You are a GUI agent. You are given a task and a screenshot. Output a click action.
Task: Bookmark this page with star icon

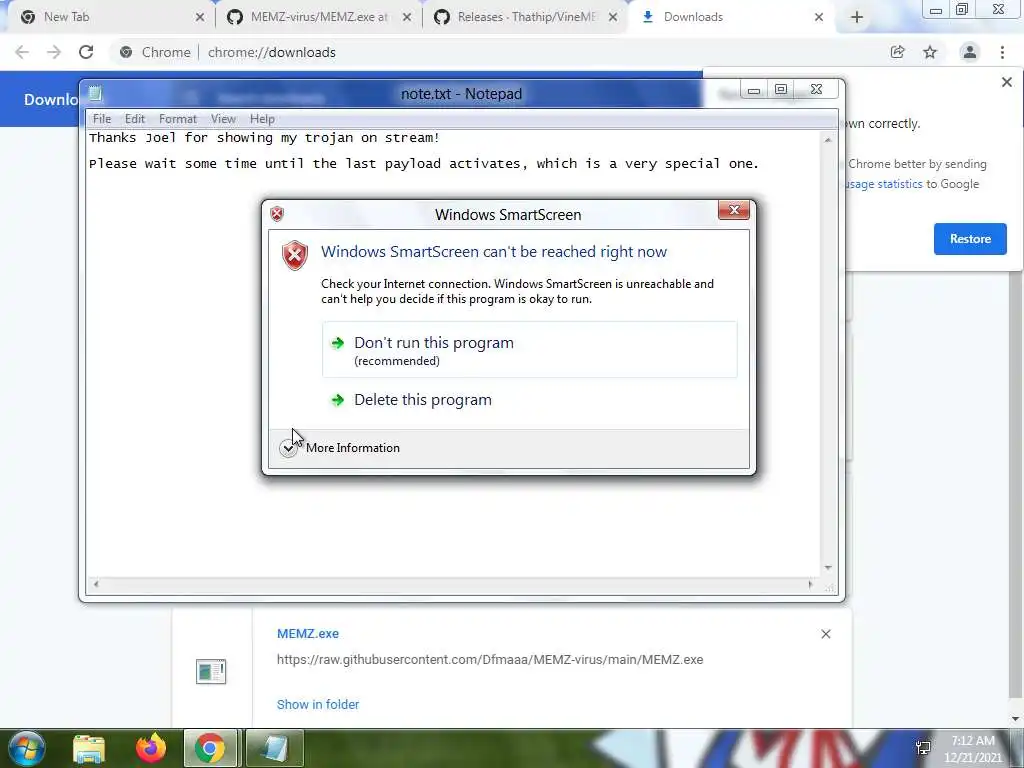(x=930, y=52)
